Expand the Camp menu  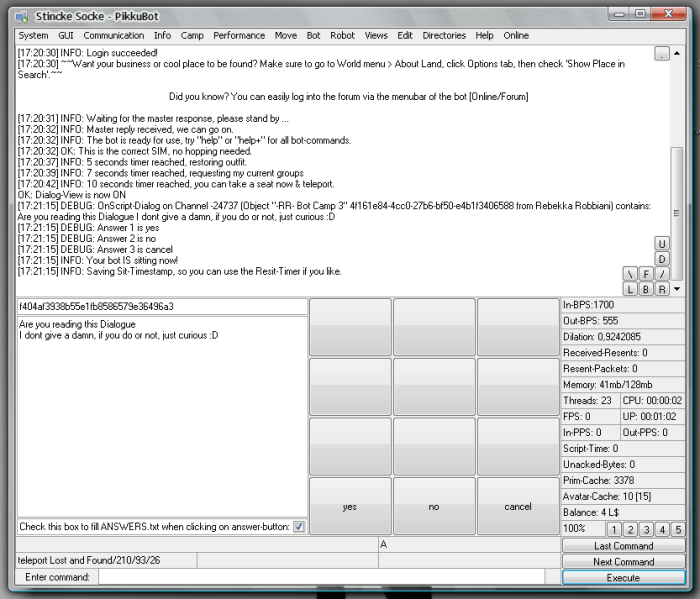click(192, 35)
